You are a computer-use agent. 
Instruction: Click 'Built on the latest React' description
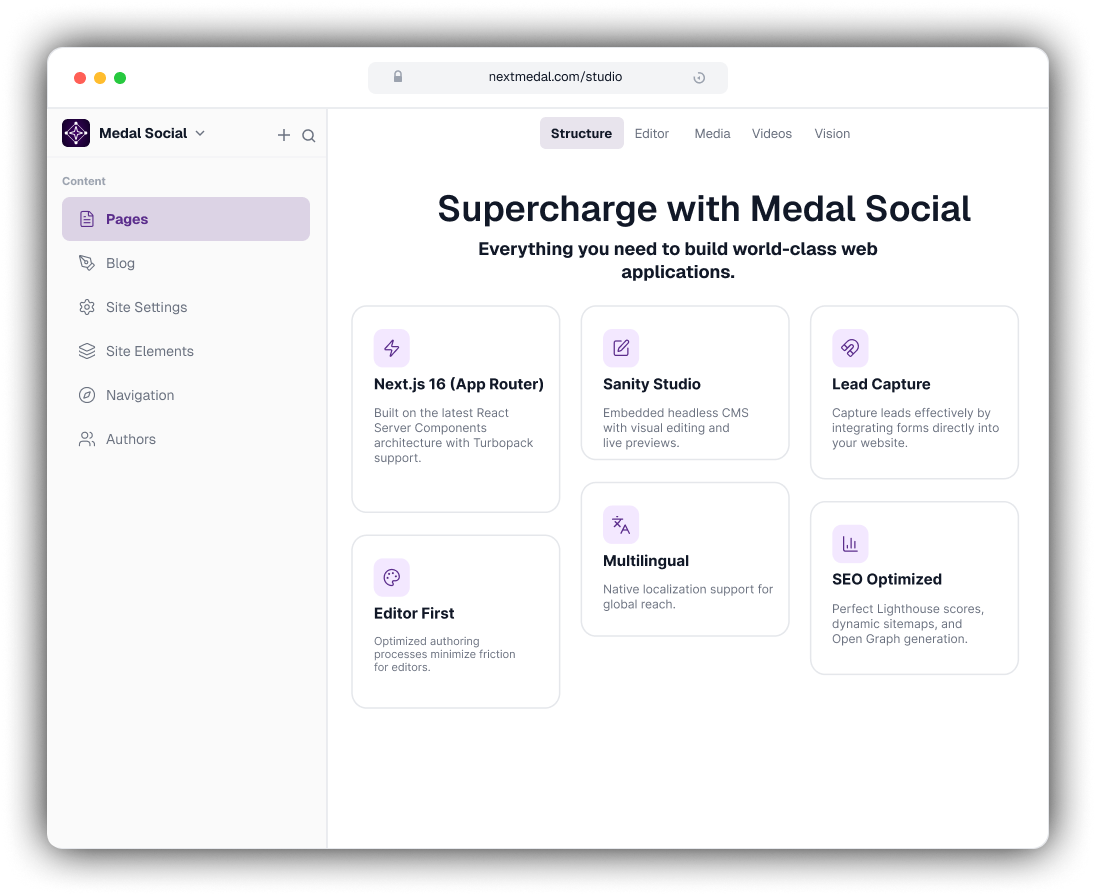[453, 435]
